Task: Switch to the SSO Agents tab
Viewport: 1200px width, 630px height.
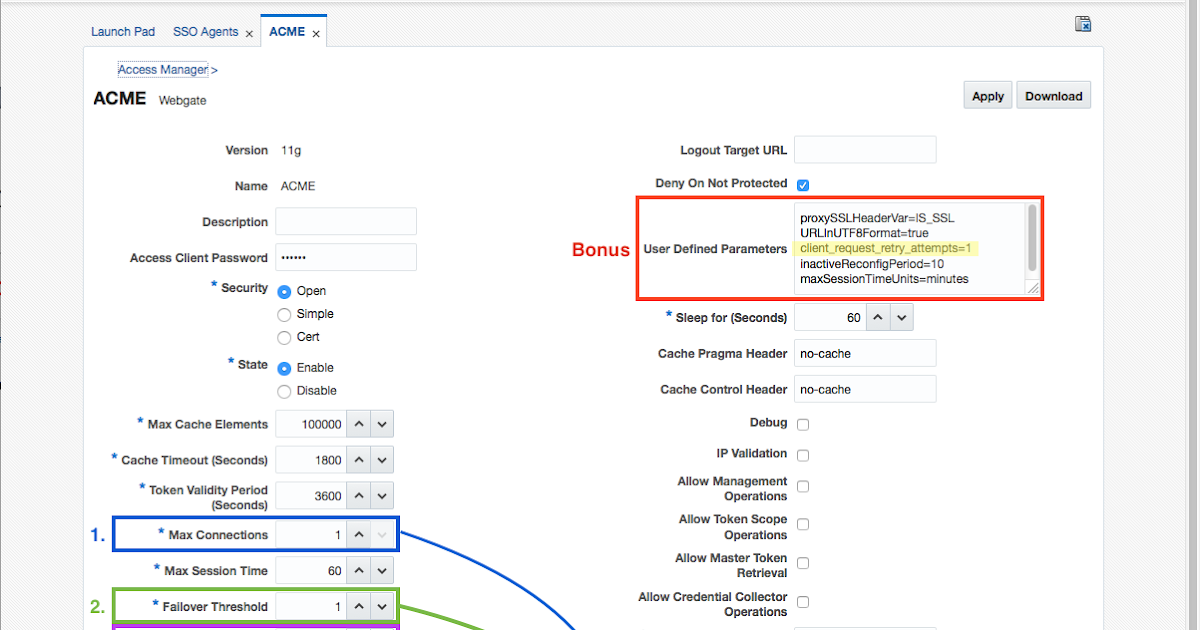Action: pyautogui.click(x=205, y=32)
